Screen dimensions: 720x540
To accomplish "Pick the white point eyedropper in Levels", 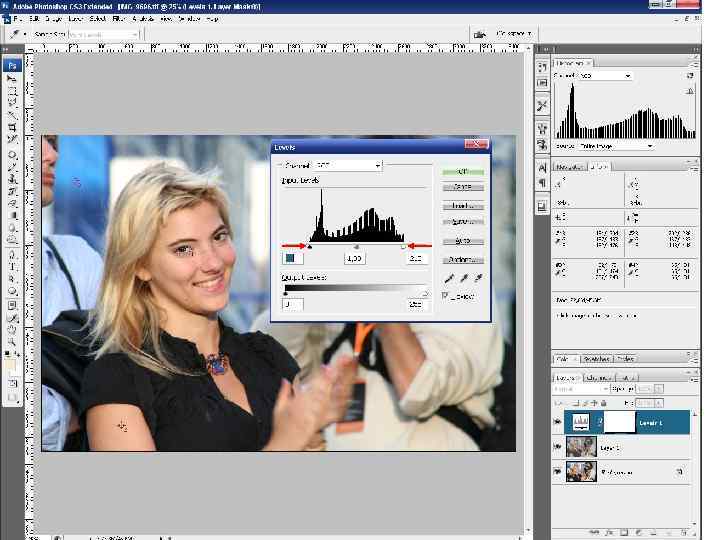I will click(478, 278).
